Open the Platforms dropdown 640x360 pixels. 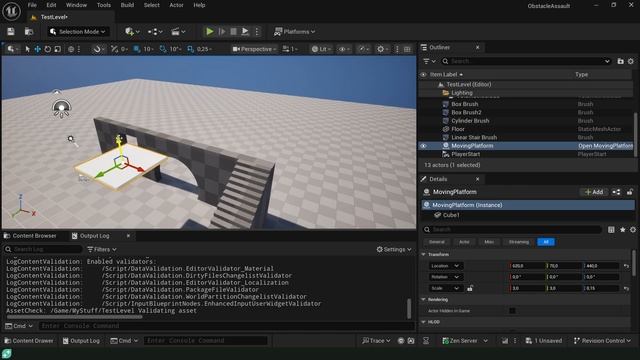(295, 31)
